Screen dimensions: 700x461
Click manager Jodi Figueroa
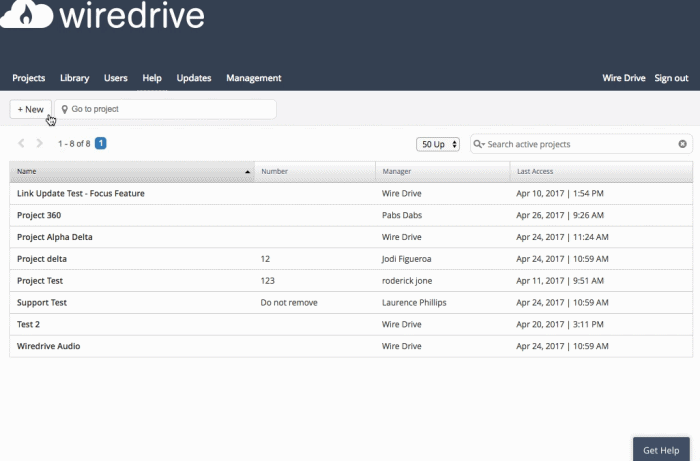(x=406, y=259)
